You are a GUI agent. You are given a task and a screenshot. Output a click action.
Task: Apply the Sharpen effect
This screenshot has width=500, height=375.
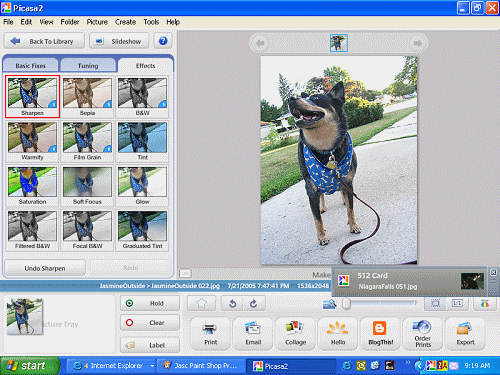pyautogui.click(x=32, y=96)
